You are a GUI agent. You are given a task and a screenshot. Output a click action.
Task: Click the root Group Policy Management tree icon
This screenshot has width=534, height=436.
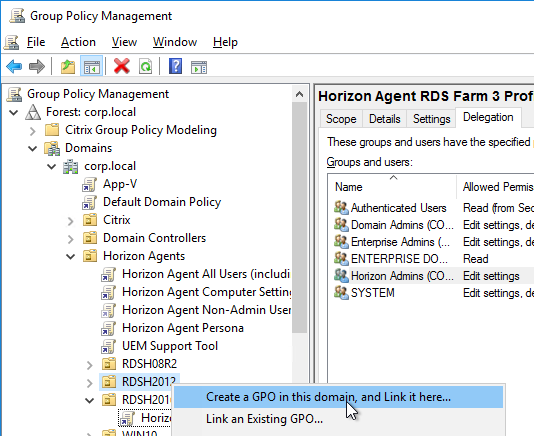point(14,94)
